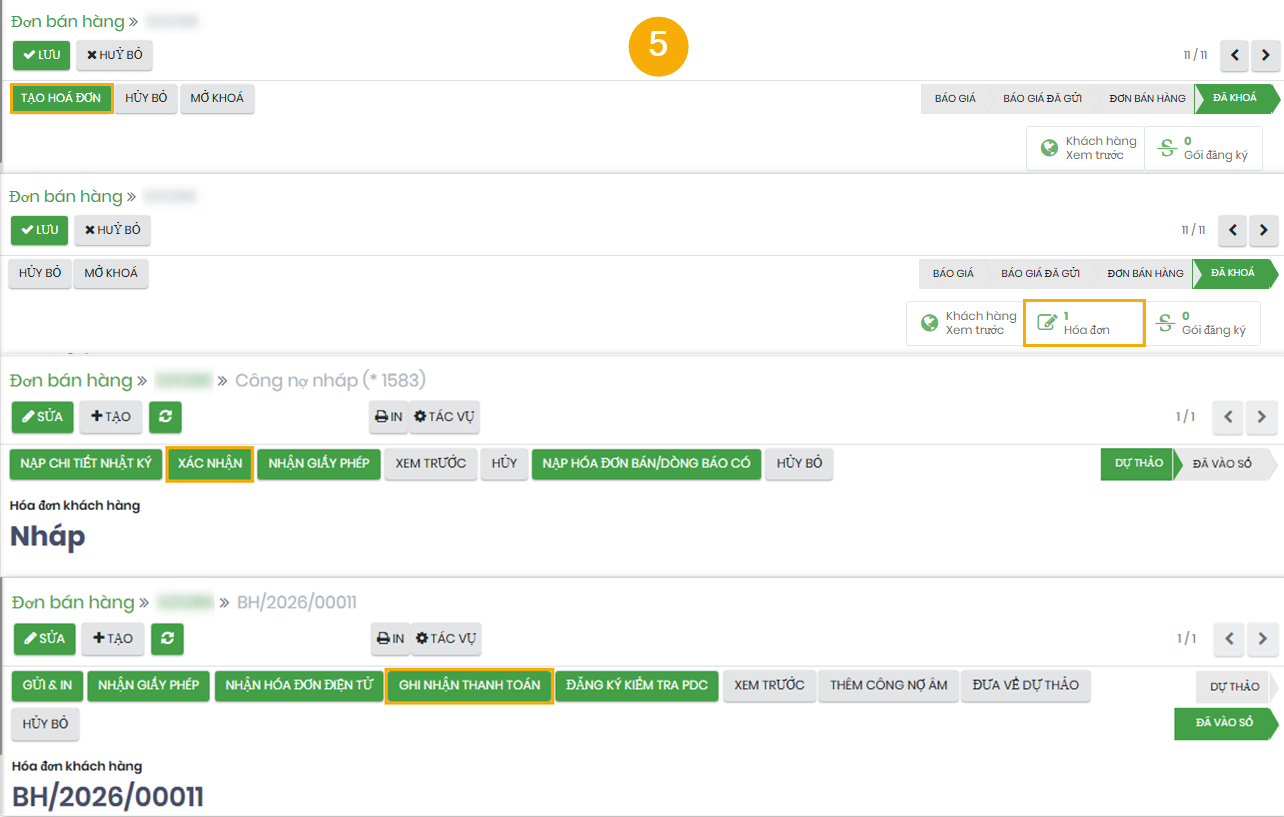Click Tạo hoá đơn button
The image size is (1284, 817).
point(61,98)
